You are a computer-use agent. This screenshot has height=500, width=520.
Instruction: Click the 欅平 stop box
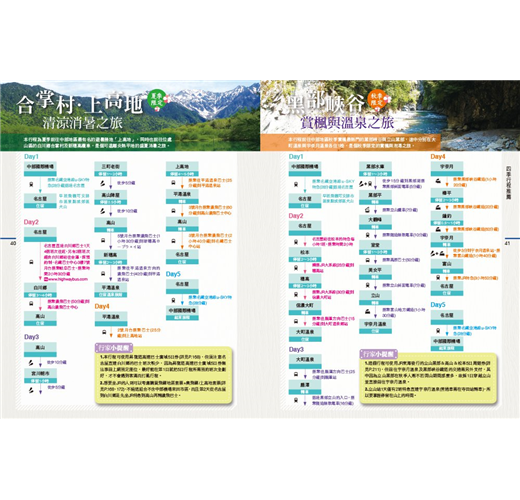[447, 195]
